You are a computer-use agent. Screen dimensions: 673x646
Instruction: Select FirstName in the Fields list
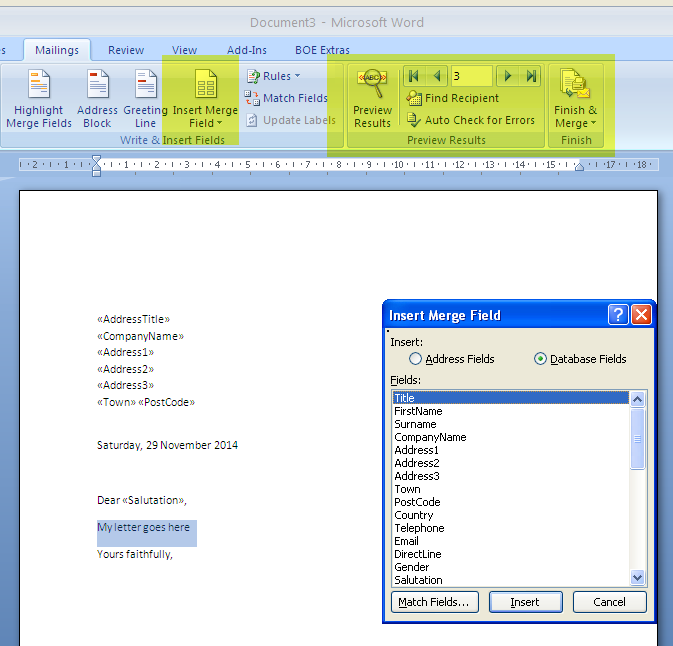(511, 411)
